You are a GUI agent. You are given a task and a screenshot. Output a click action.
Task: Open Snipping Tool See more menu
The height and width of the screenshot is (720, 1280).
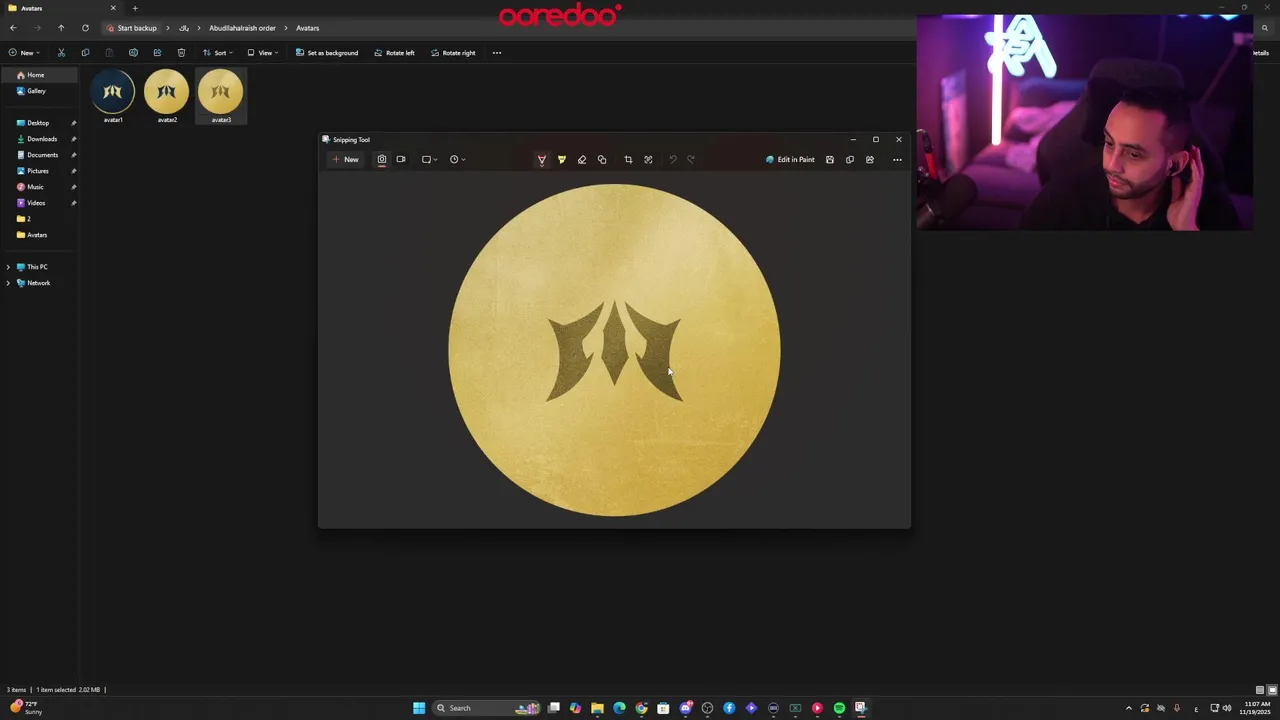(897, 160)
